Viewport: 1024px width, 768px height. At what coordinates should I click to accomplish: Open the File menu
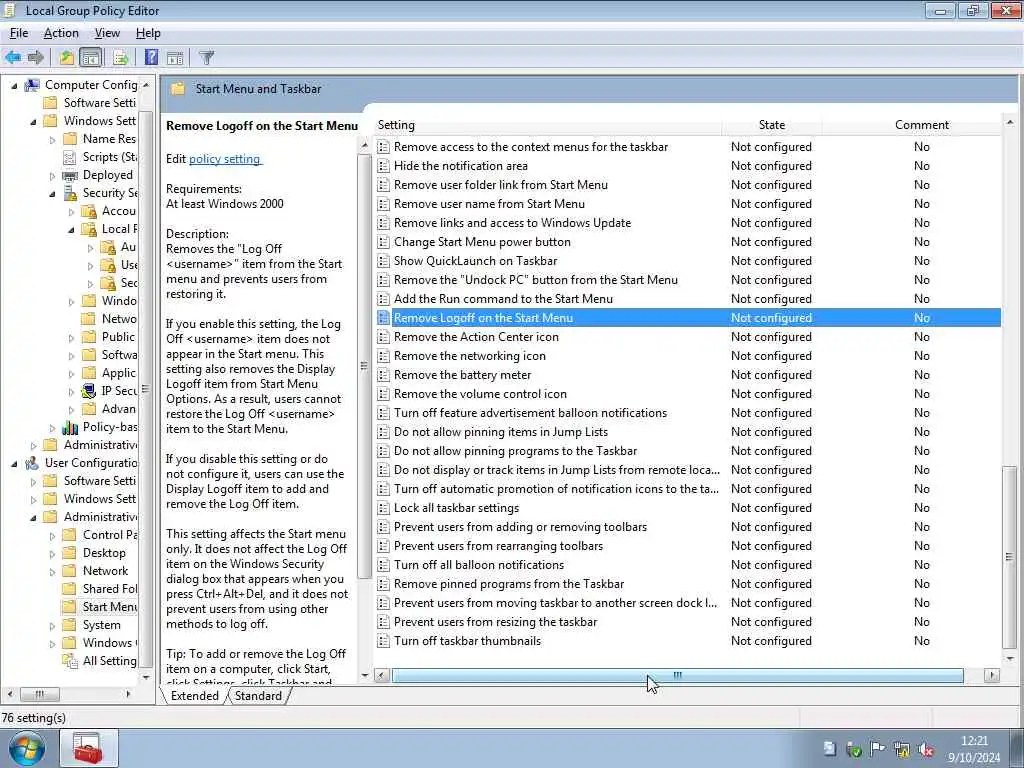pos(19,33)
